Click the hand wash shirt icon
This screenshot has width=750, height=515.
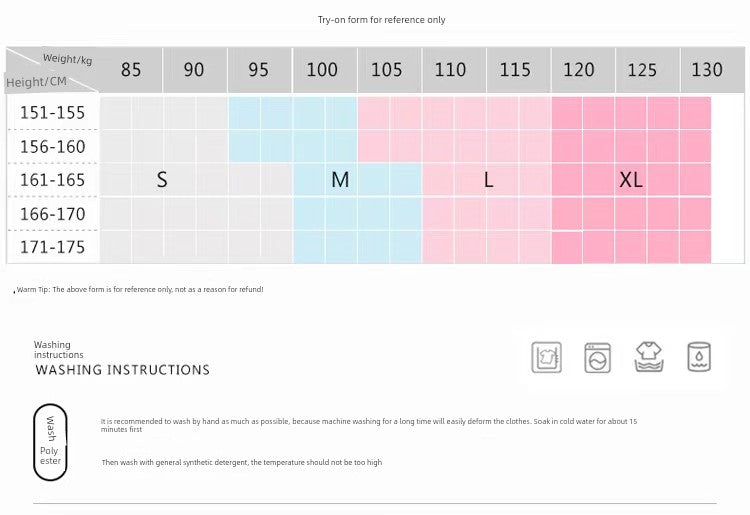tap(649, 357)
